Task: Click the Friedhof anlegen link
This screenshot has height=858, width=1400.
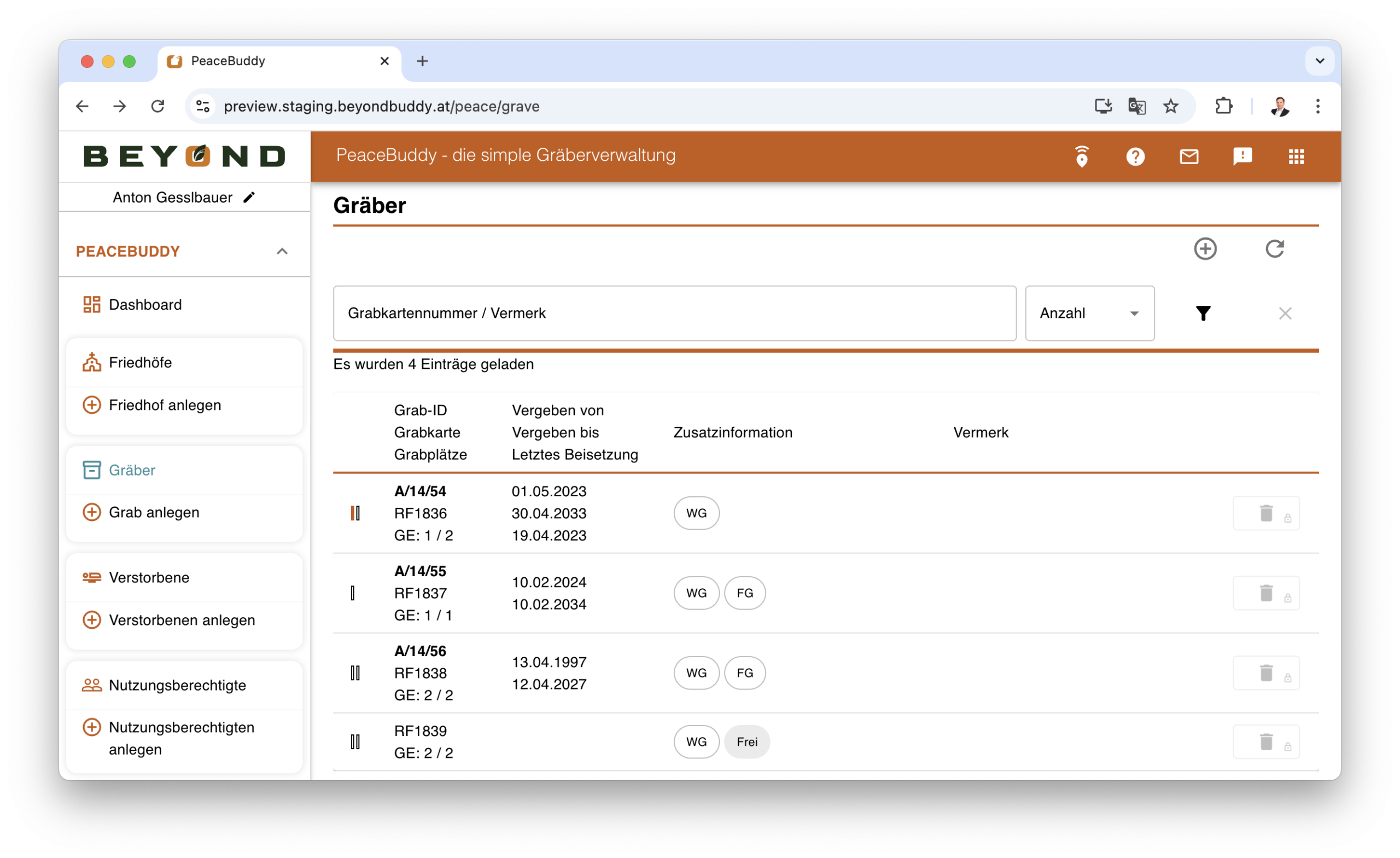Action: (x=165, y=405)
